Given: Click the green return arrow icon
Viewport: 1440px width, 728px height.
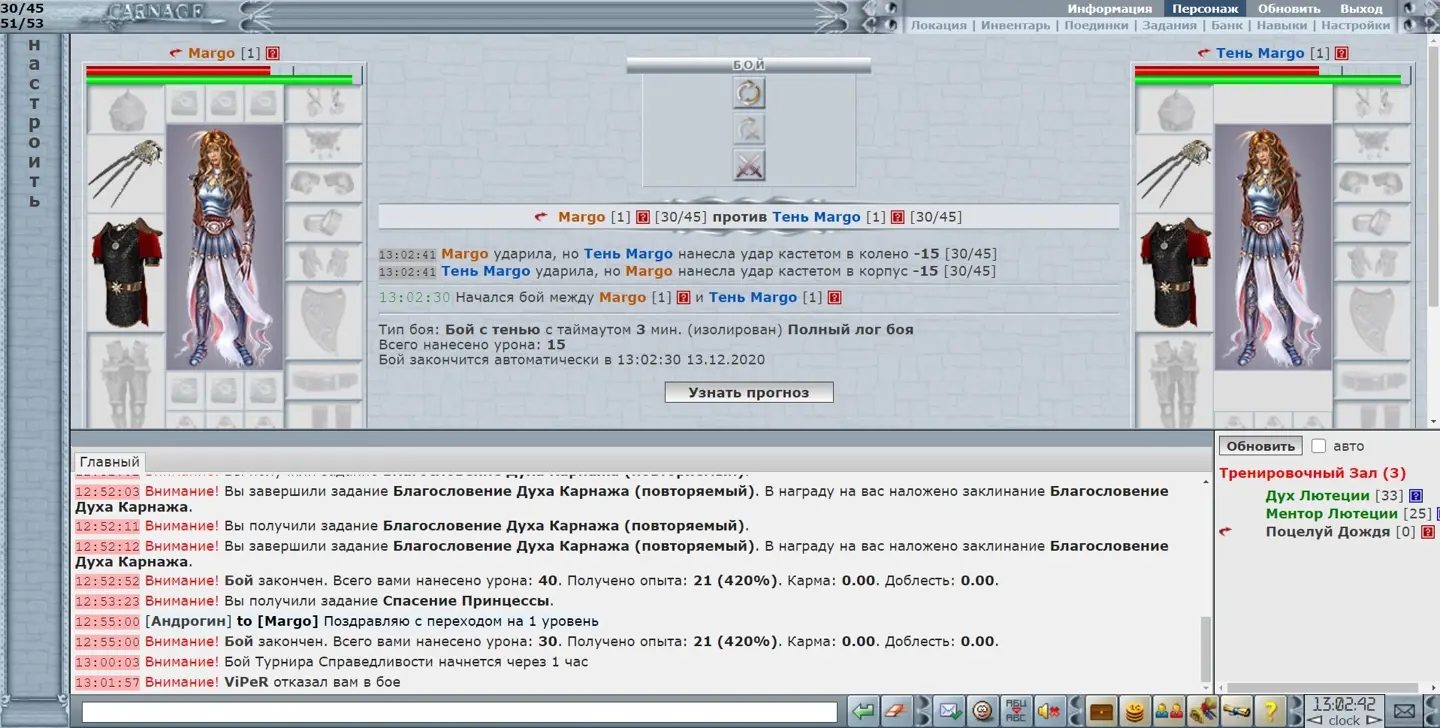Looking at the screenshot, I should [862, 711].
